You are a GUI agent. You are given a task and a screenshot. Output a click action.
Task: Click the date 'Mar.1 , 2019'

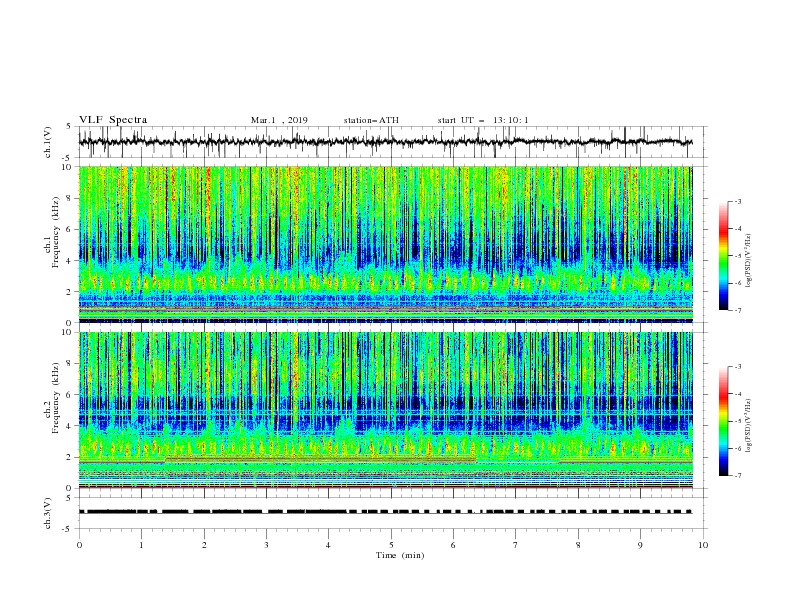pos(279,120)
